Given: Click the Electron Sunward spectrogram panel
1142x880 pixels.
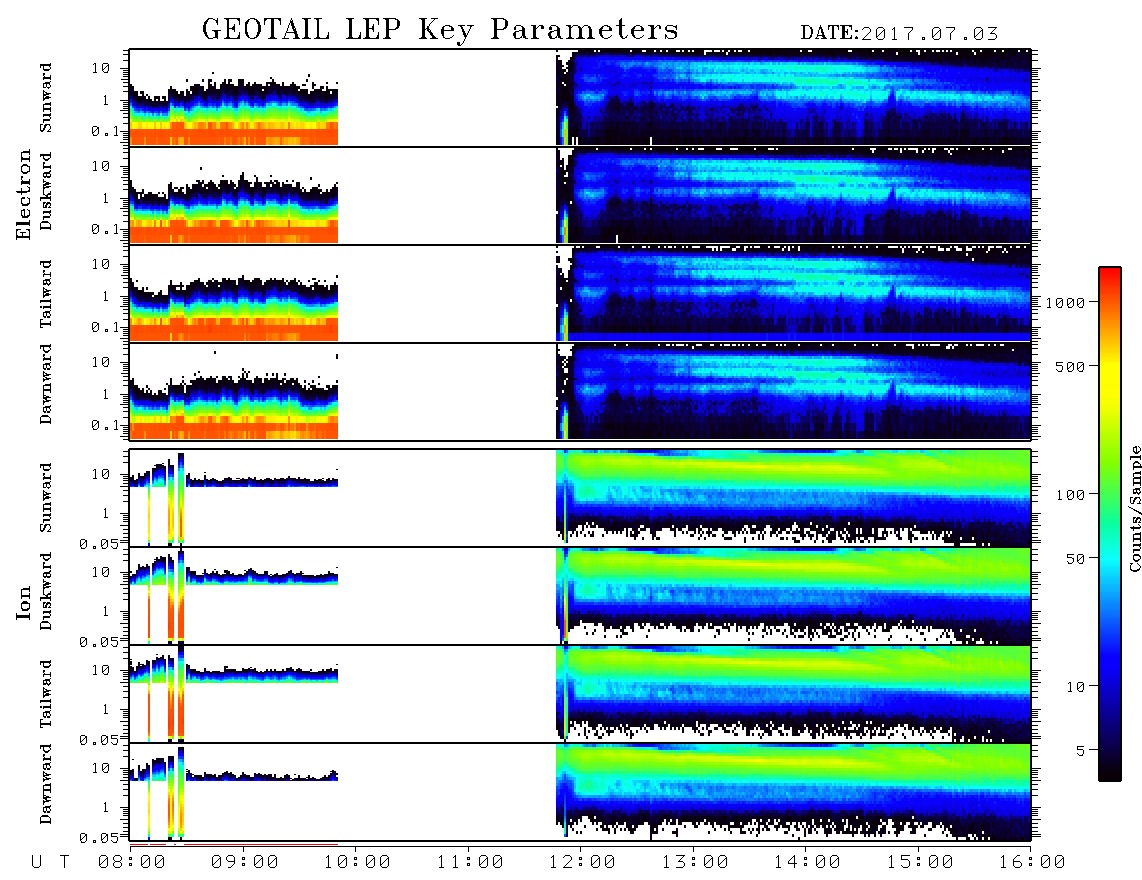Looking at the screenshot, I should [x=580, y=97].
